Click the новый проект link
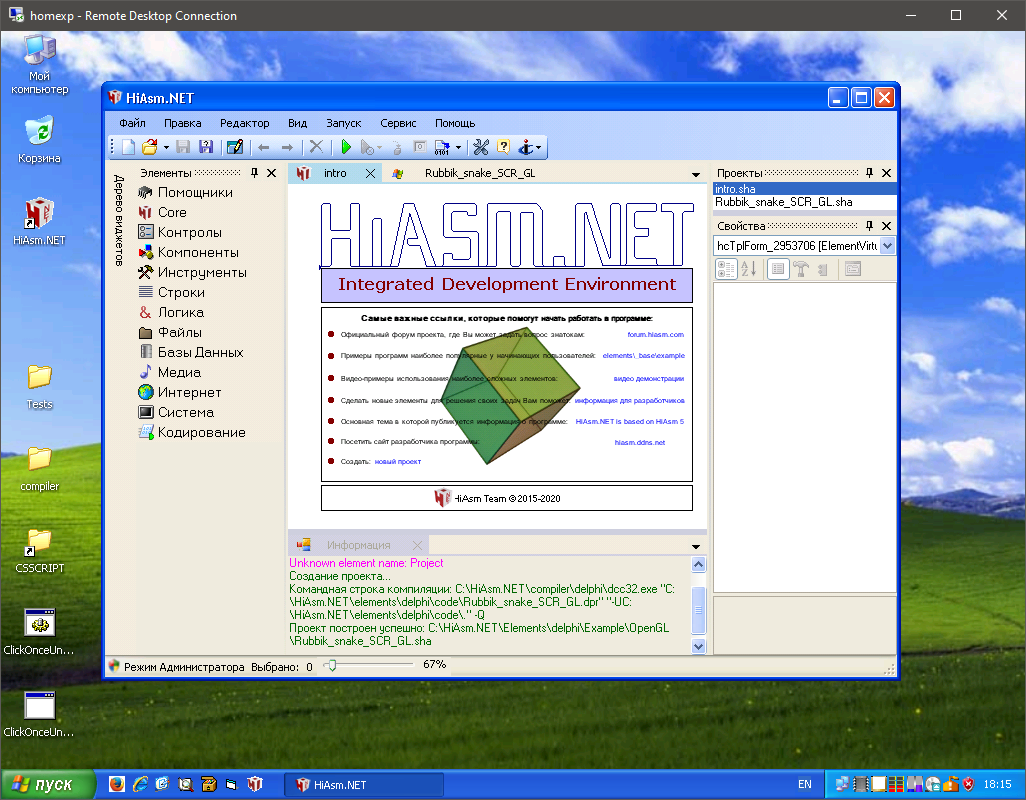This screenshot has height=800, width=1026. coord(398,461)
